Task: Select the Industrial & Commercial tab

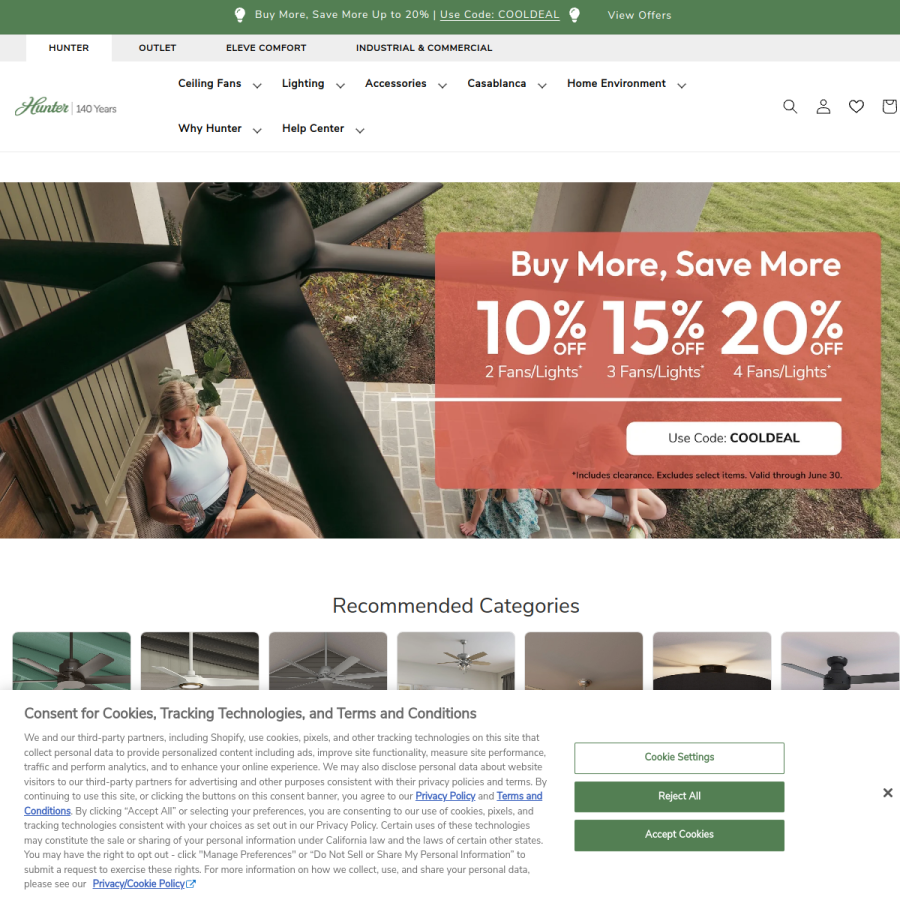Action: pyautogui.click(x=424, y=48)
